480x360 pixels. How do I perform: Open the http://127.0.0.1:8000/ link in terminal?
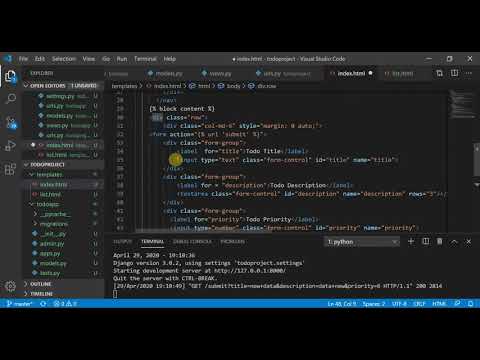(x=250, y=271)
